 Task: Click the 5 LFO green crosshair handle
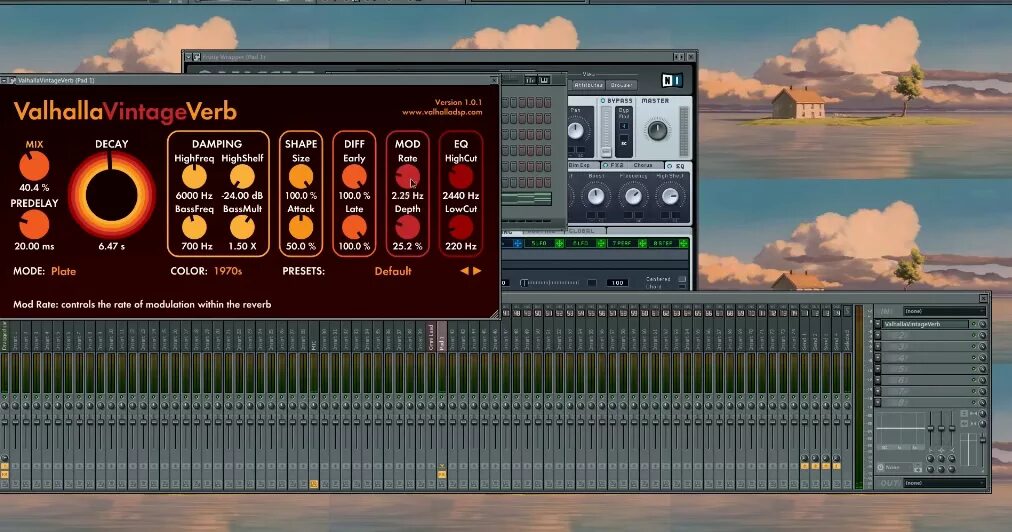click(x=559, y=243)
